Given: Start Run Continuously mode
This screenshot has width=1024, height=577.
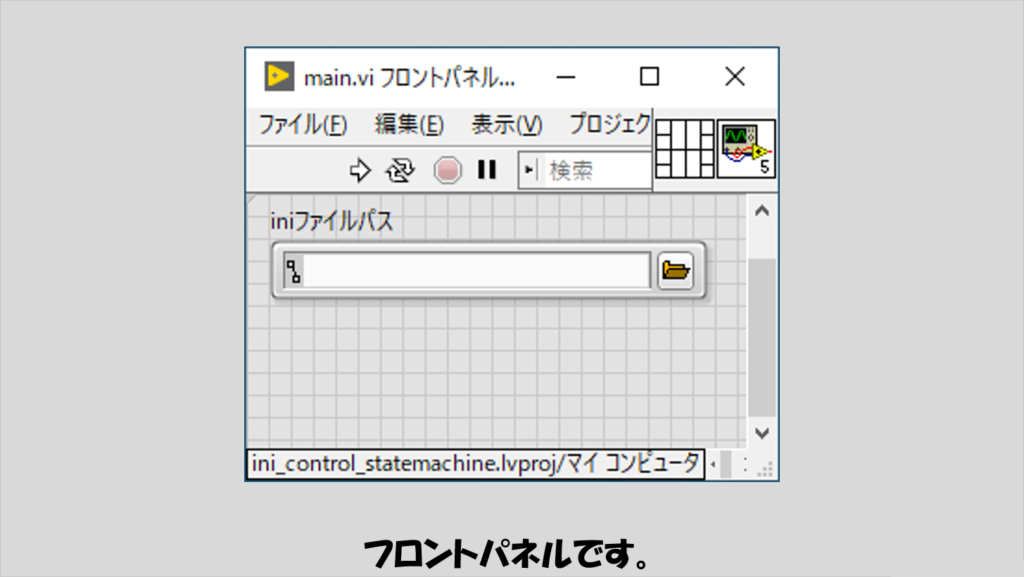Looking at the screenshot, I should click(x=401, y=171).
